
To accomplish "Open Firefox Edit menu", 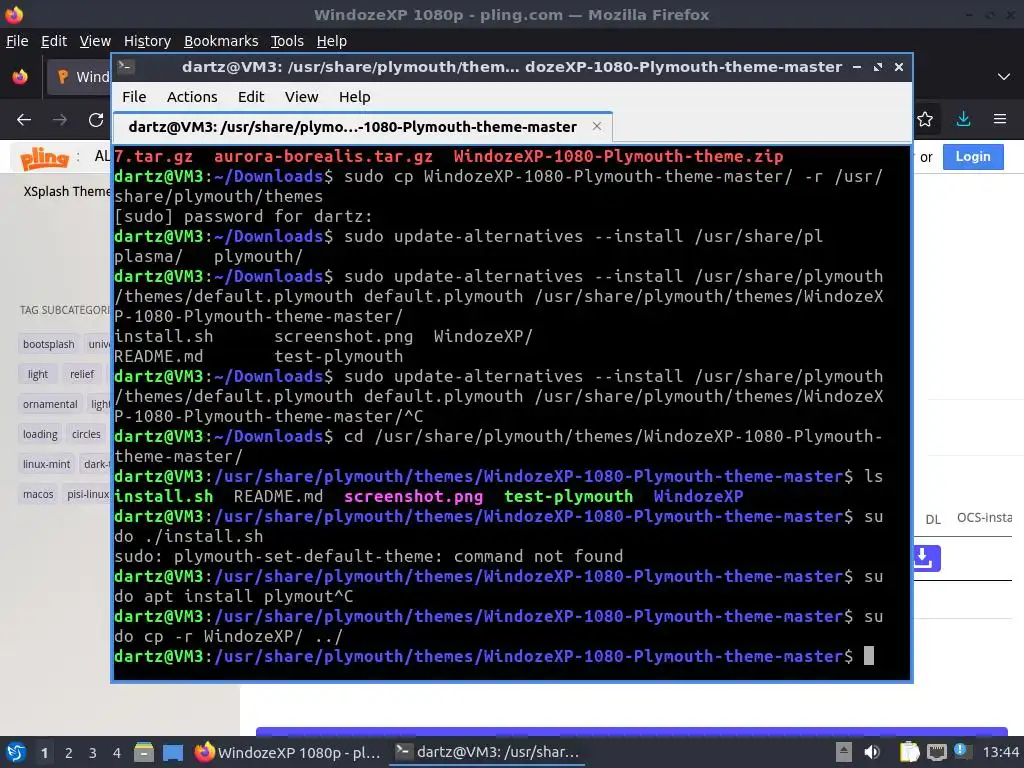I will click(x=54, y=41).
